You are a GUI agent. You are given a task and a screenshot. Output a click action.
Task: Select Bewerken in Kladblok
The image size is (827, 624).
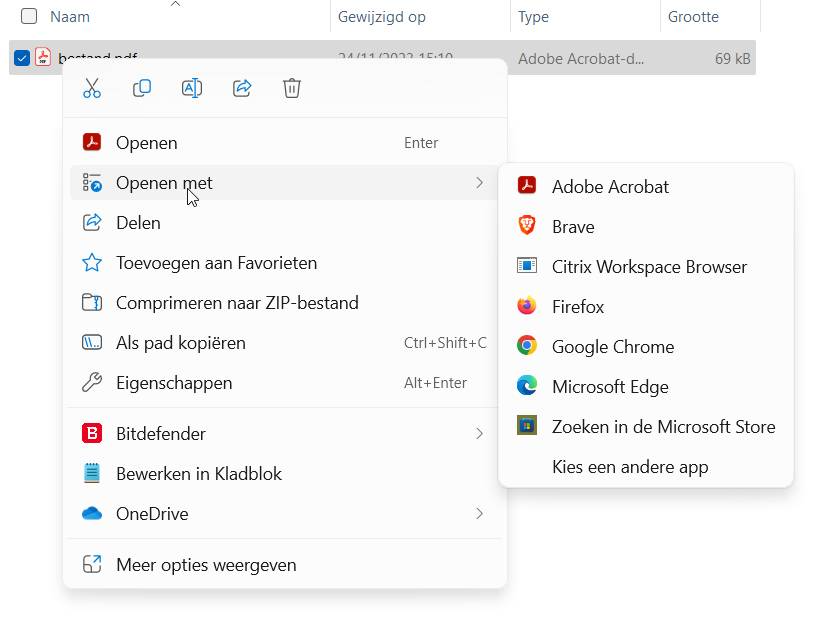pyautogui.click(x=285, y=474)
